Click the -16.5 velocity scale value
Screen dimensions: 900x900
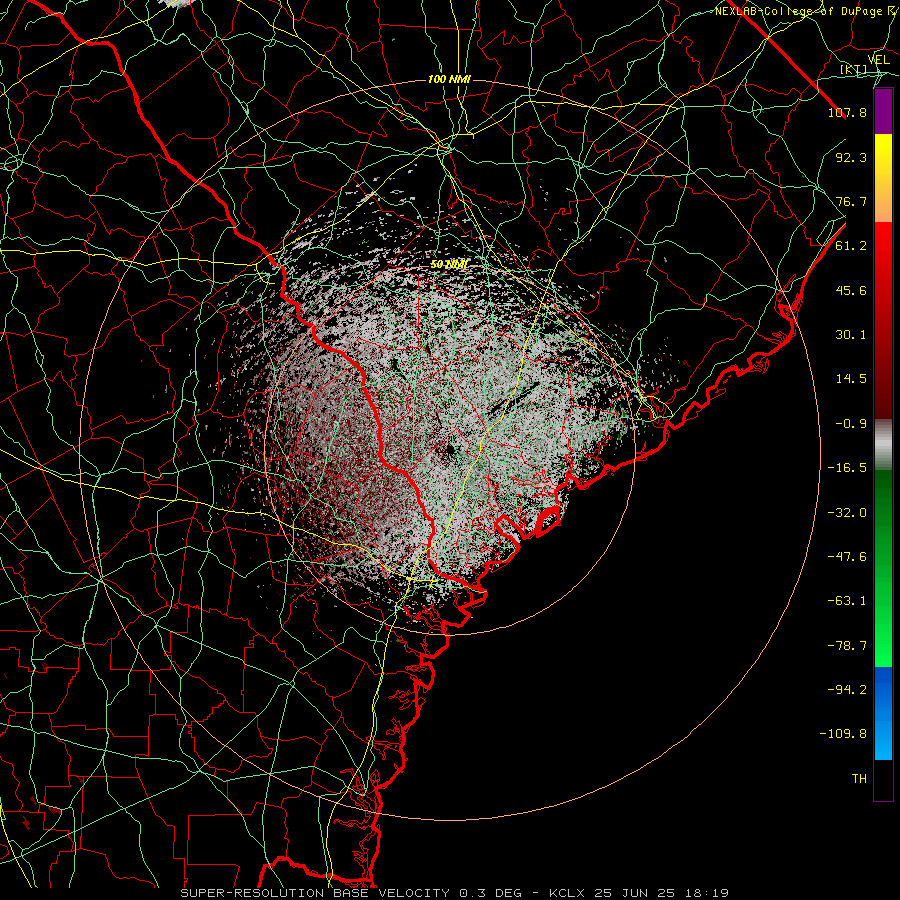coord(847,468)
